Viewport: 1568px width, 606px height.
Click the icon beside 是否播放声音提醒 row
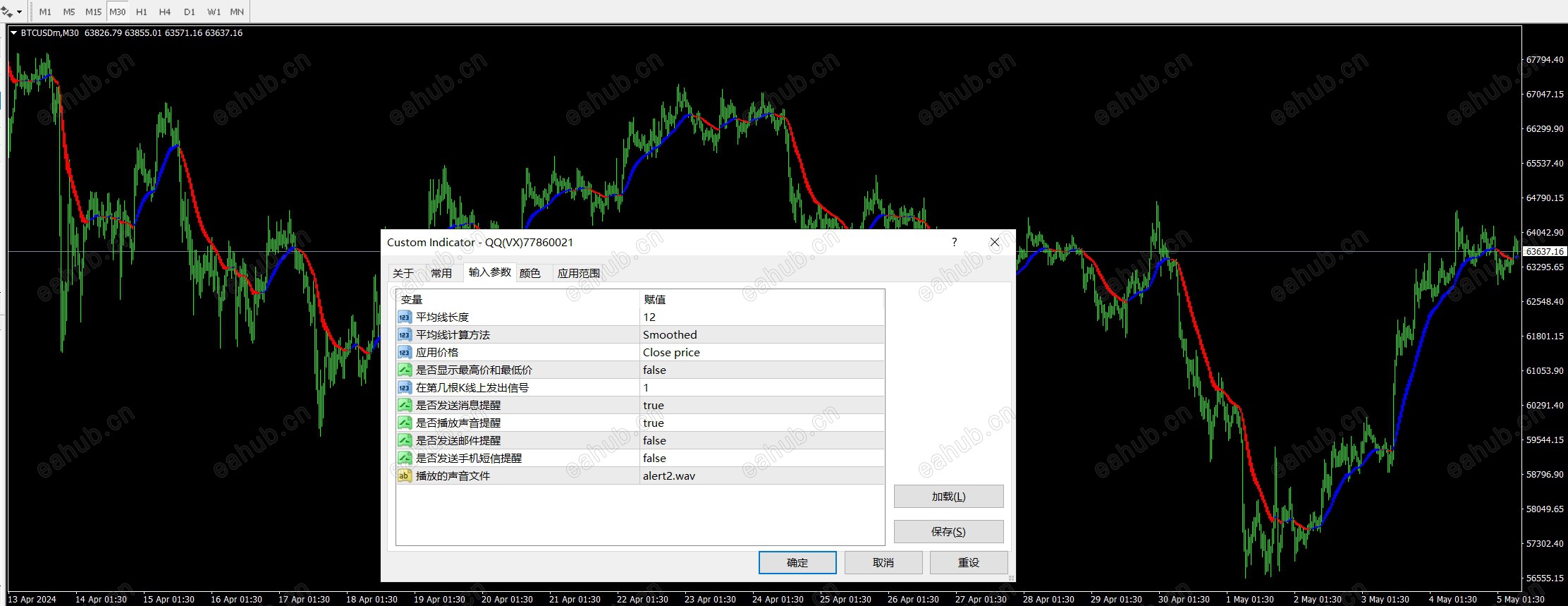click(404, 423)
